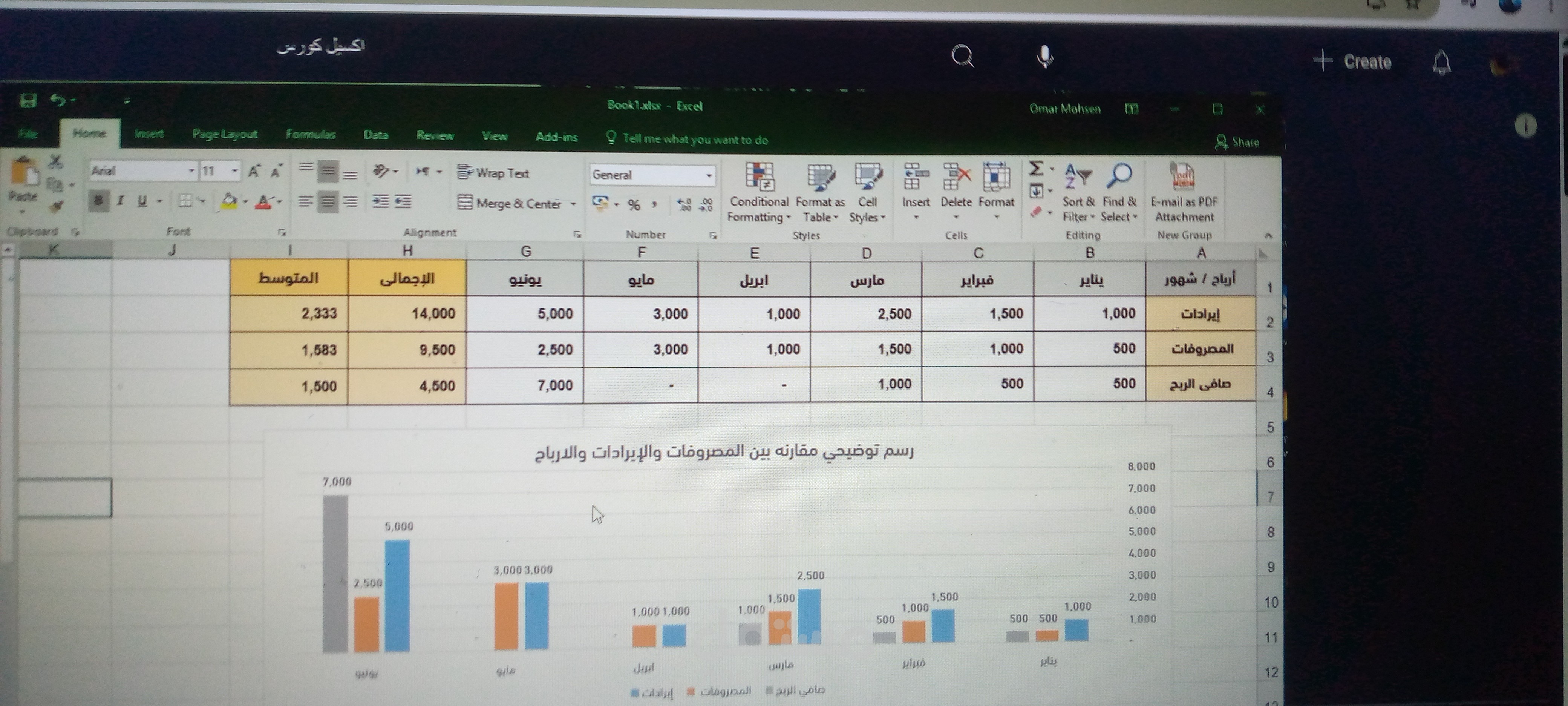Click the Format cells icon
Image resolution: width=1568 pixels, height=706 pixels.
tap(996, 176)
